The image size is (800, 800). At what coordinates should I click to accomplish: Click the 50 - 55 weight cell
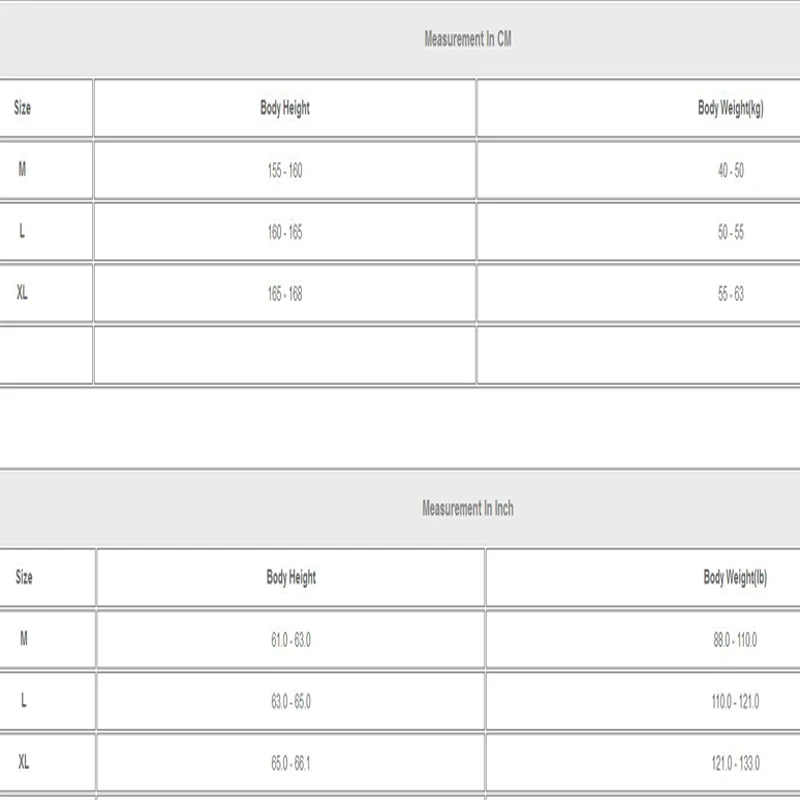639,232
